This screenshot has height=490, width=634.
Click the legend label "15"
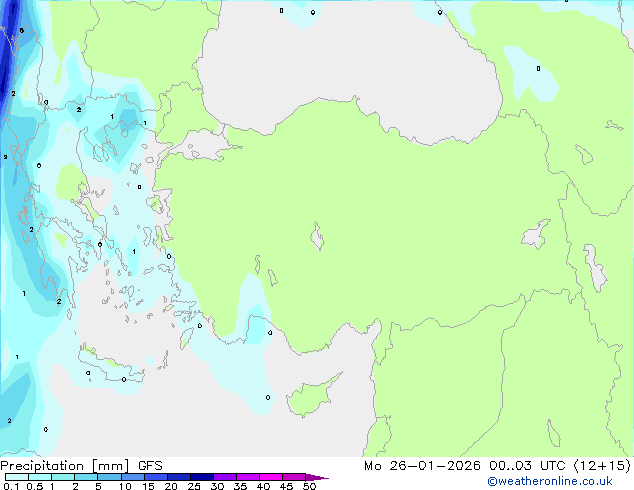[148, 486]
